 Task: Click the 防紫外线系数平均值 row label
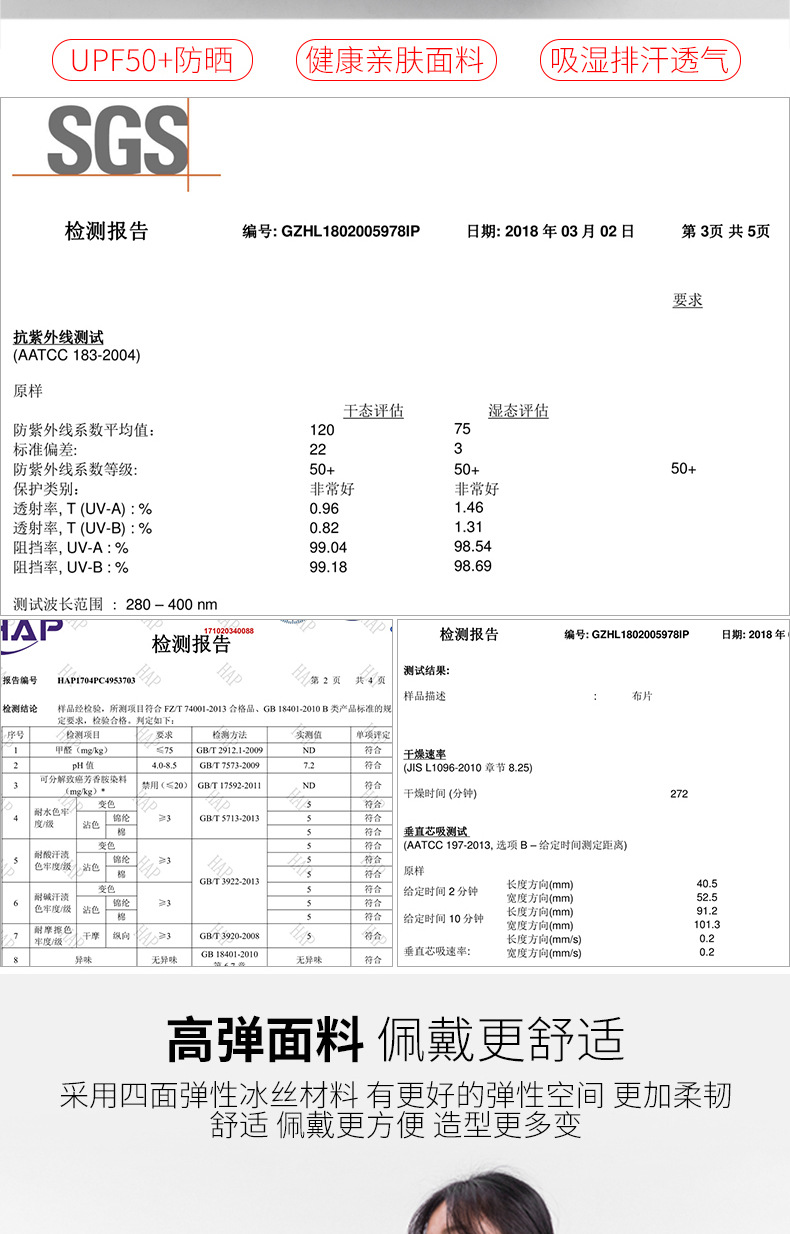pyautogui.click(x=84, y=430)
